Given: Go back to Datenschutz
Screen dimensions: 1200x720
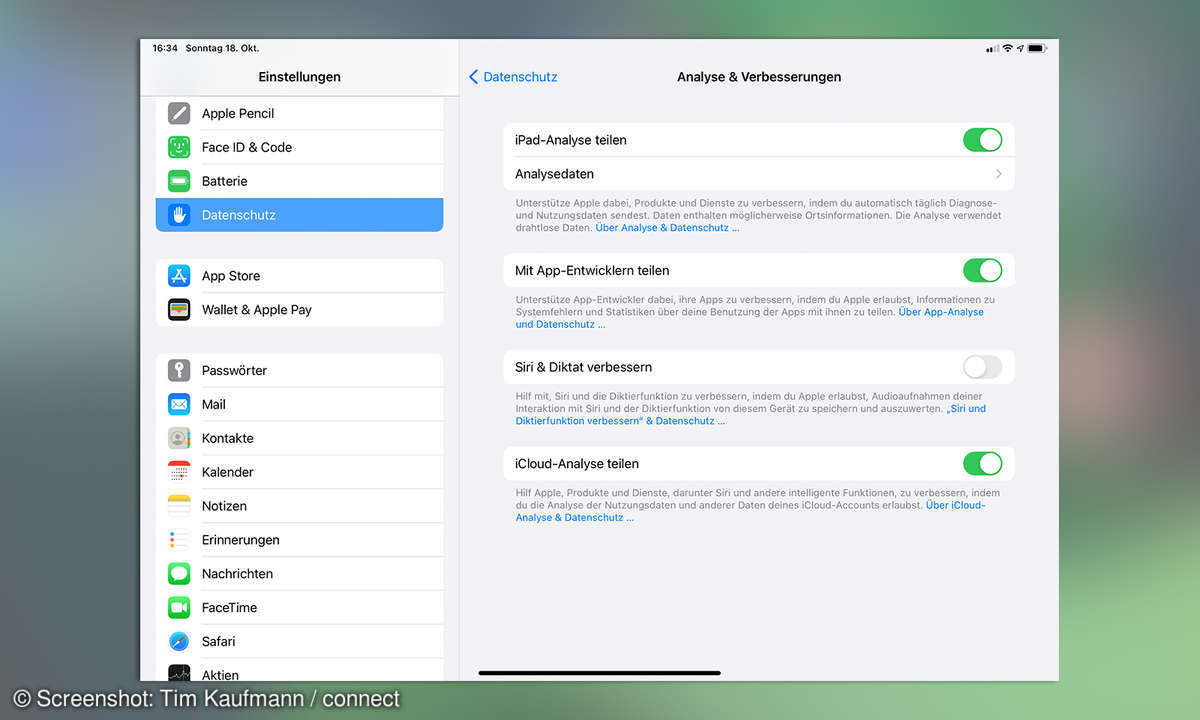Looking at the screenshot, I should click(513, 77).
